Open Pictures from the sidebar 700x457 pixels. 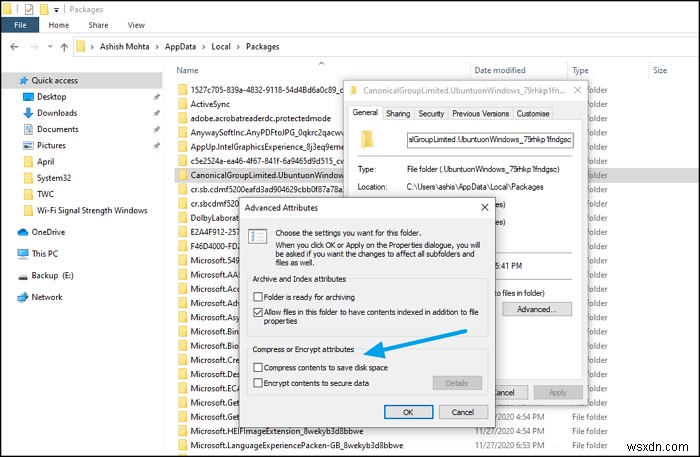pos(51,145)
